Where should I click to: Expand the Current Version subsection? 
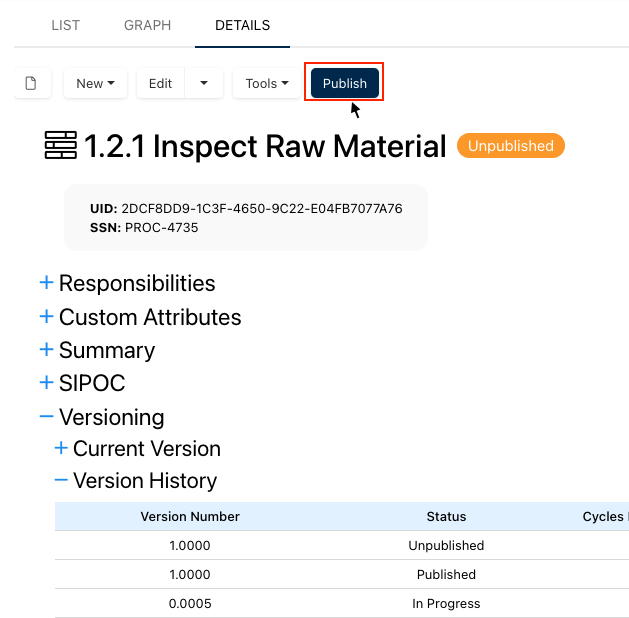coord(61,448)
